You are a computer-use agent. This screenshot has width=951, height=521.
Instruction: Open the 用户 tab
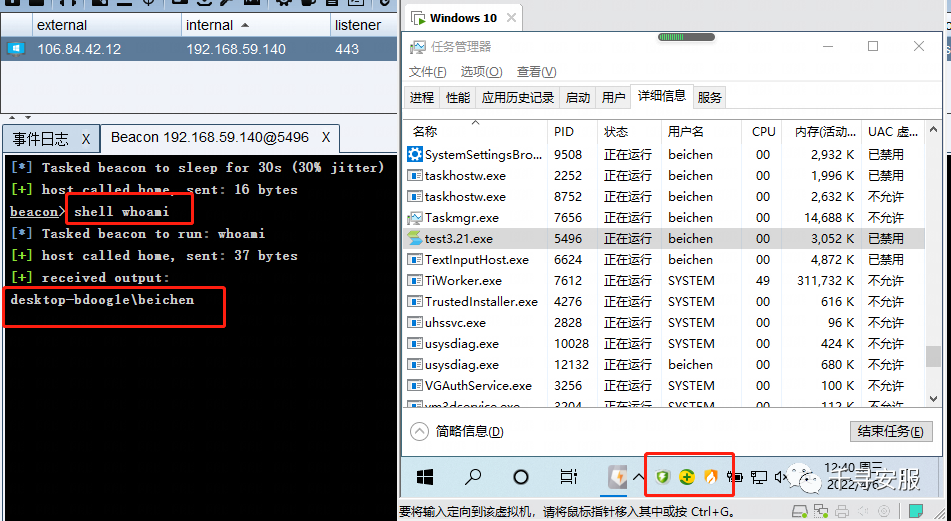point(613,98)
